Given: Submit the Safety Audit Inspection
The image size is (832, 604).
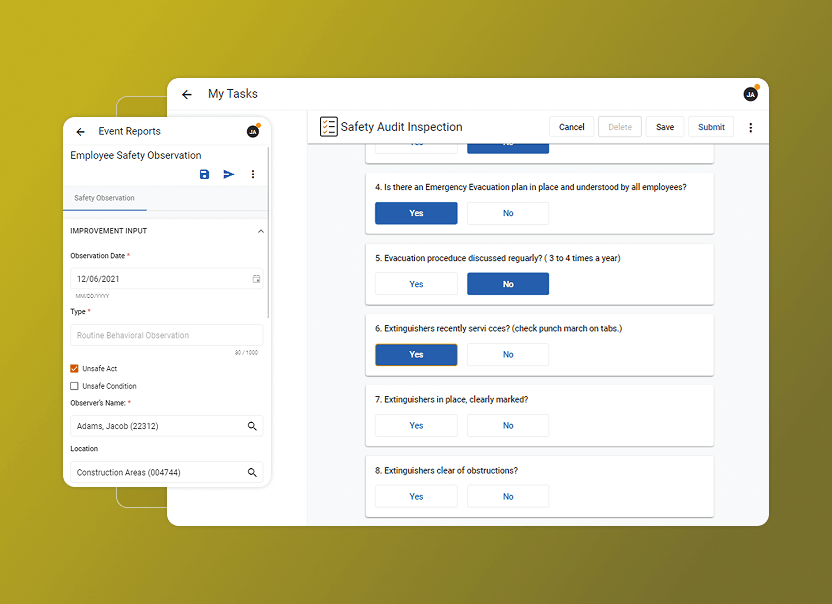Looking at the screenshot, I should [x=710, y=127].
